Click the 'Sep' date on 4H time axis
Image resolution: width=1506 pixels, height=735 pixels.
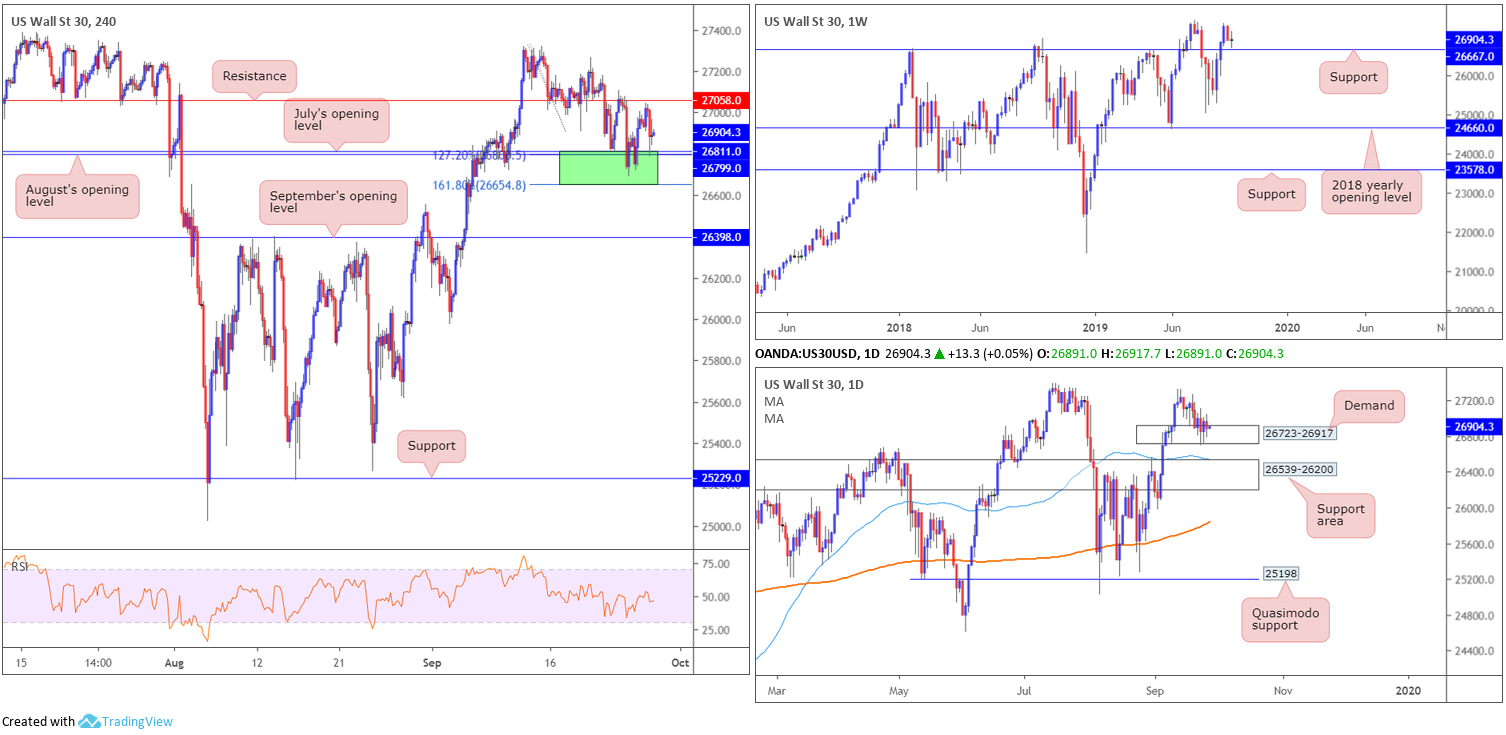coord(432,662)
